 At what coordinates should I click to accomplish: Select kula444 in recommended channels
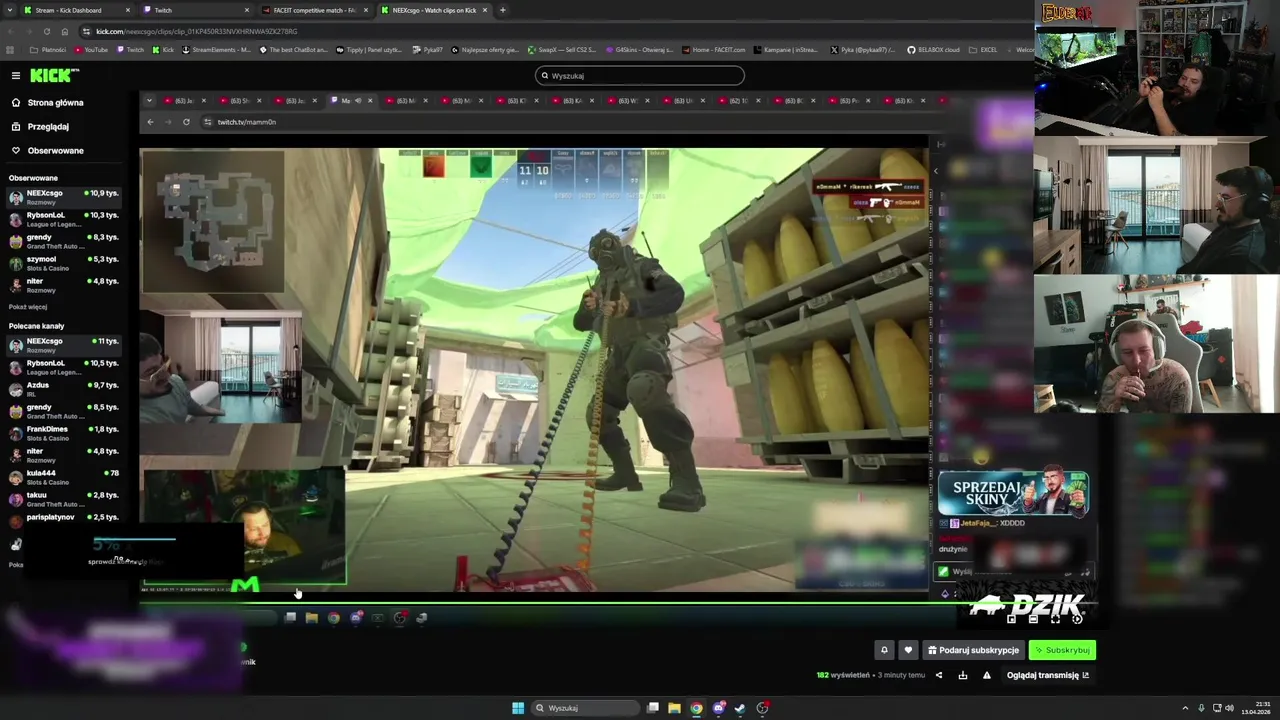tap(64, 477)
